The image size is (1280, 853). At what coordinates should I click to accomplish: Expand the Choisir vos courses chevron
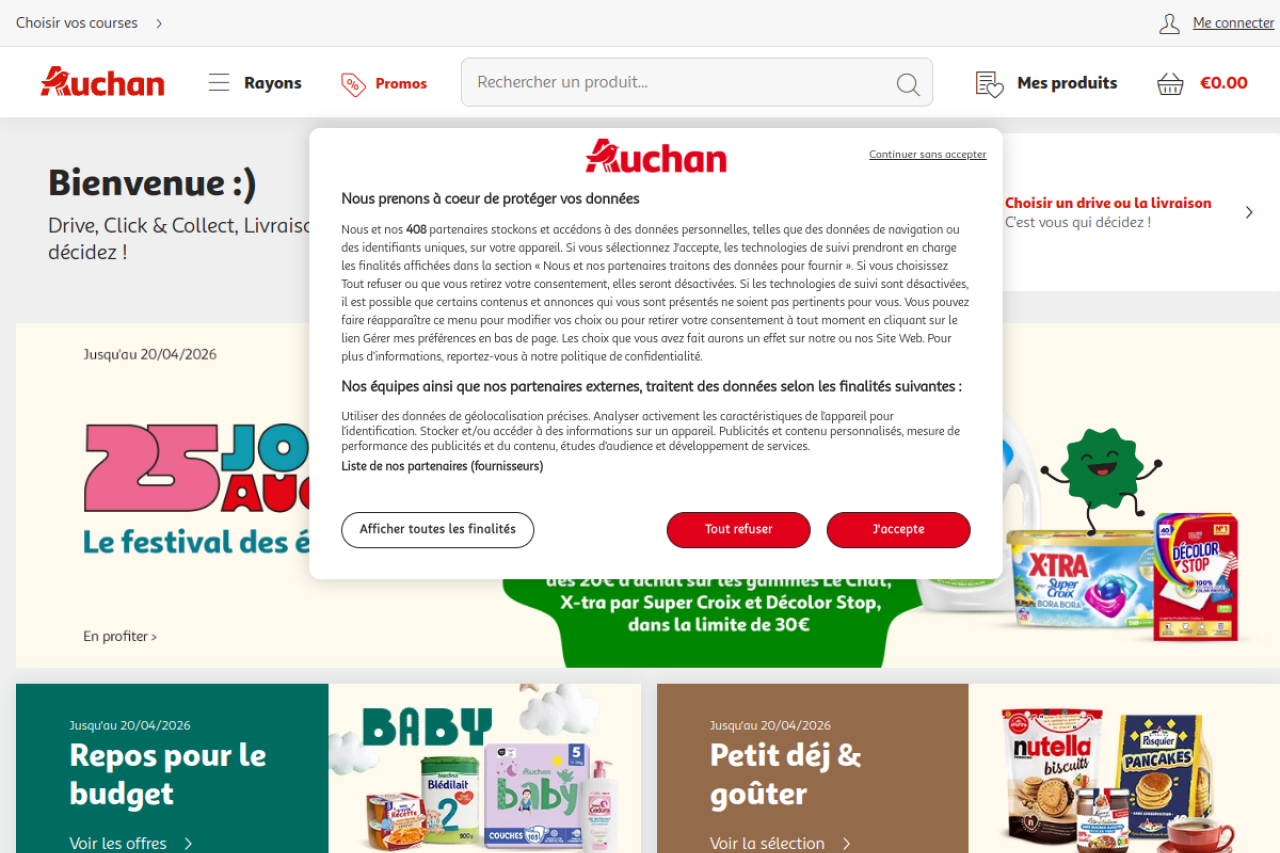(x=159, y=23)
